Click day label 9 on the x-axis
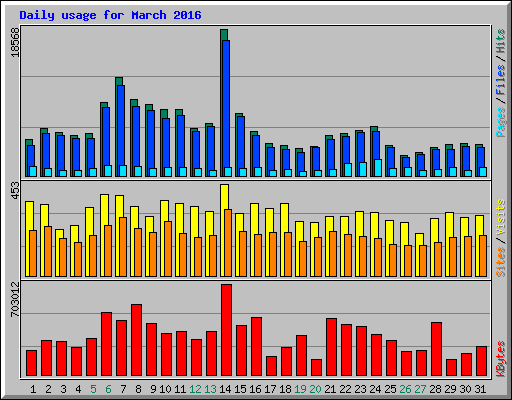Viewport: 512px width, 400px height. click(153, 389)
